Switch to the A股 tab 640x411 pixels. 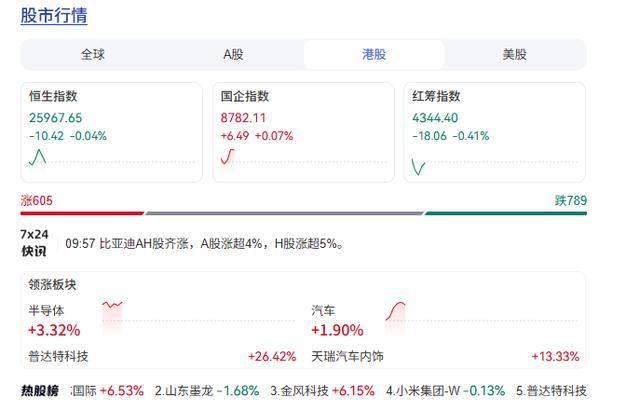tap(233, 54)
